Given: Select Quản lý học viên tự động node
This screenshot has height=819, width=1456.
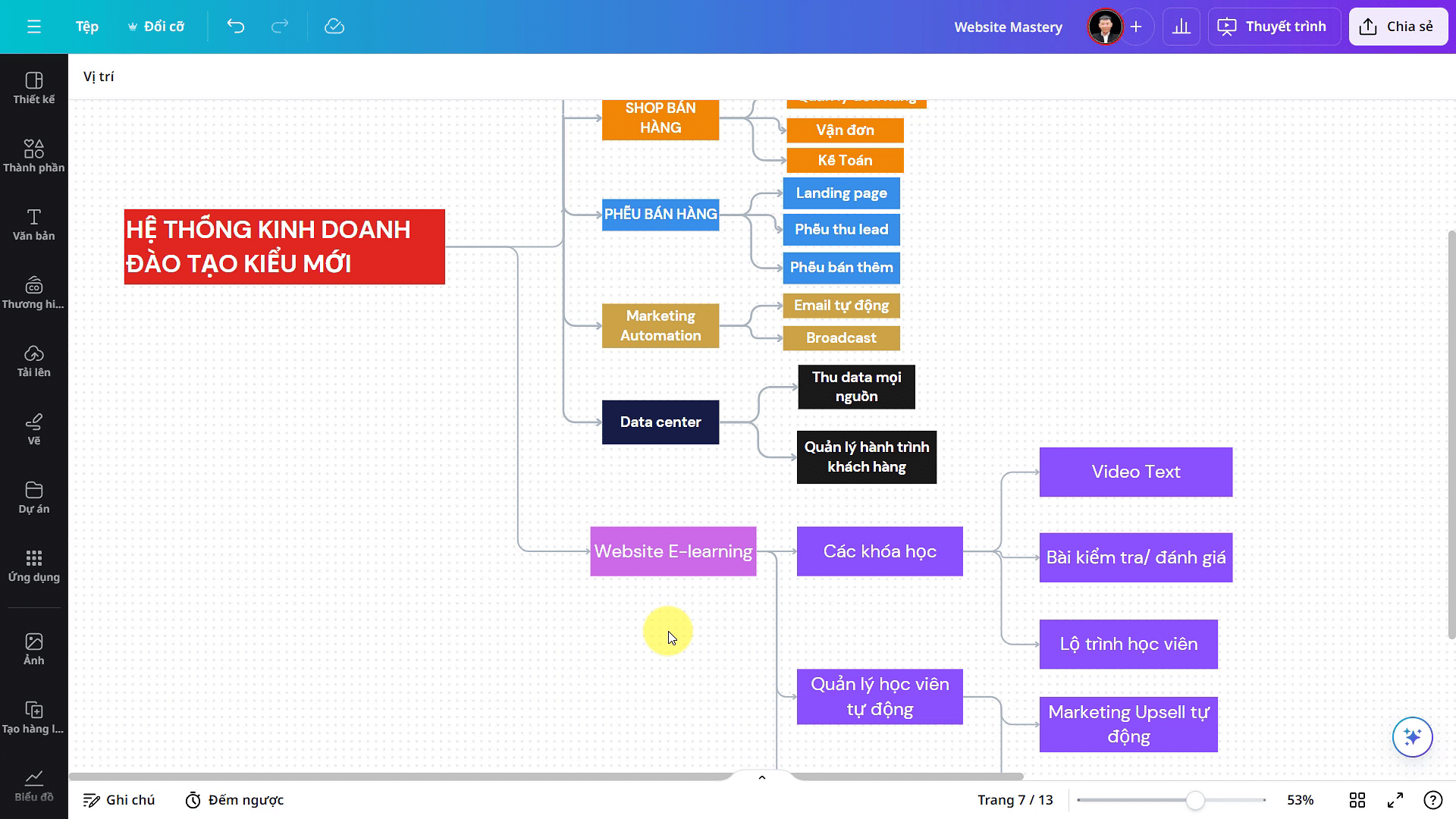Looking at the screenshot, I should click(x=880, y=697).
